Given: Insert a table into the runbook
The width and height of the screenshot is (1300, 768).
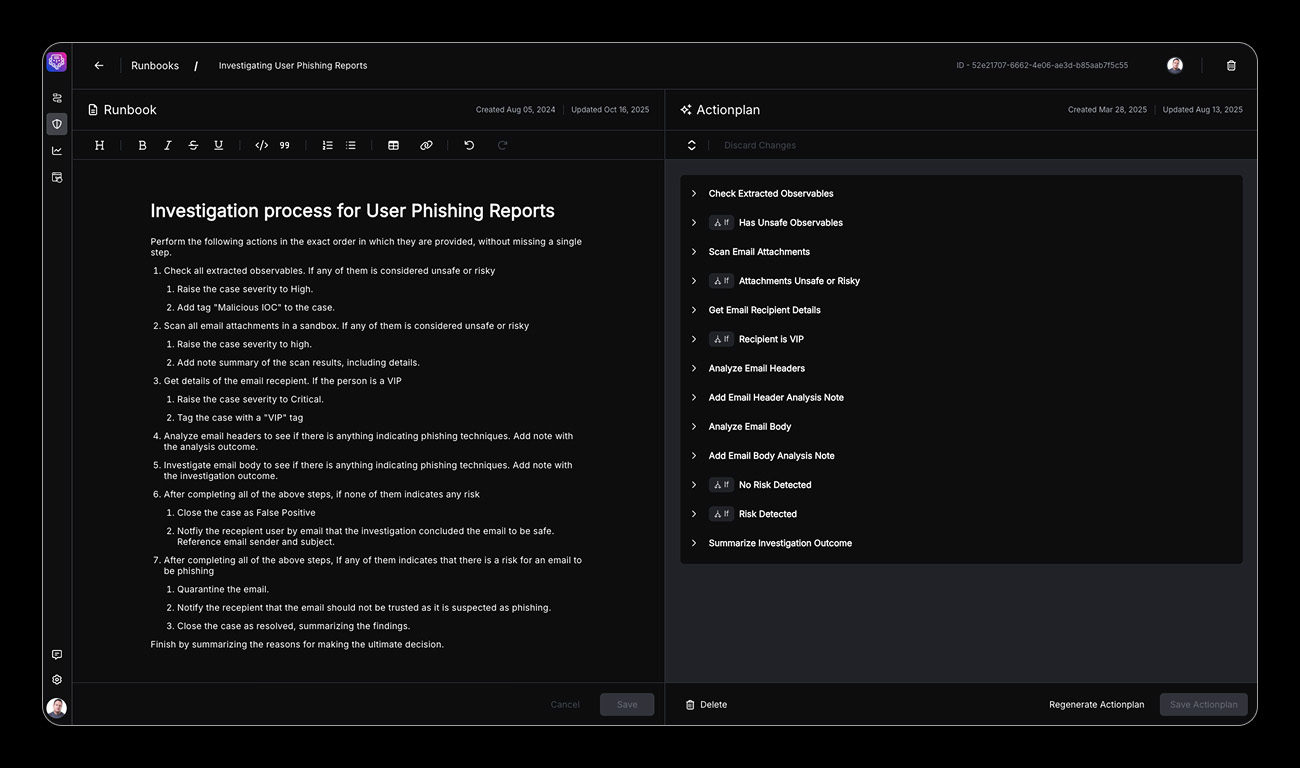Looking at the screenshot, I should (394, 145).
